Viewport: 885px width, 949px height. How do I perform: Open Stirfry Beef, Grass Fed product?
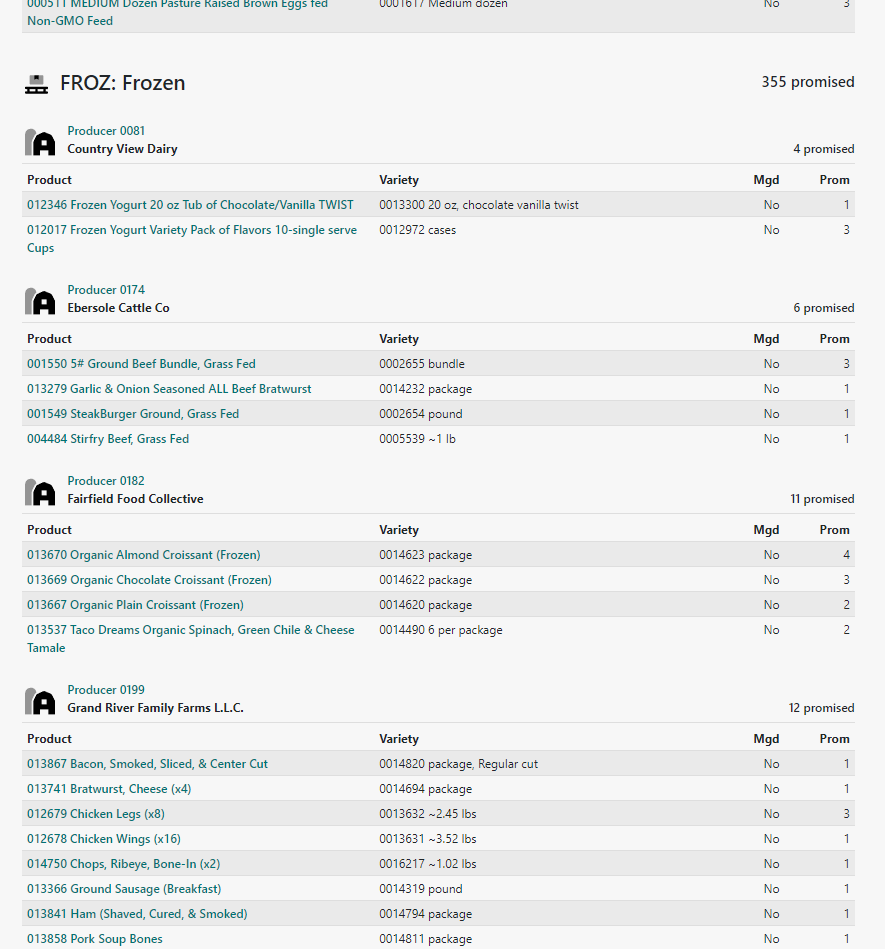click(107, 439)
